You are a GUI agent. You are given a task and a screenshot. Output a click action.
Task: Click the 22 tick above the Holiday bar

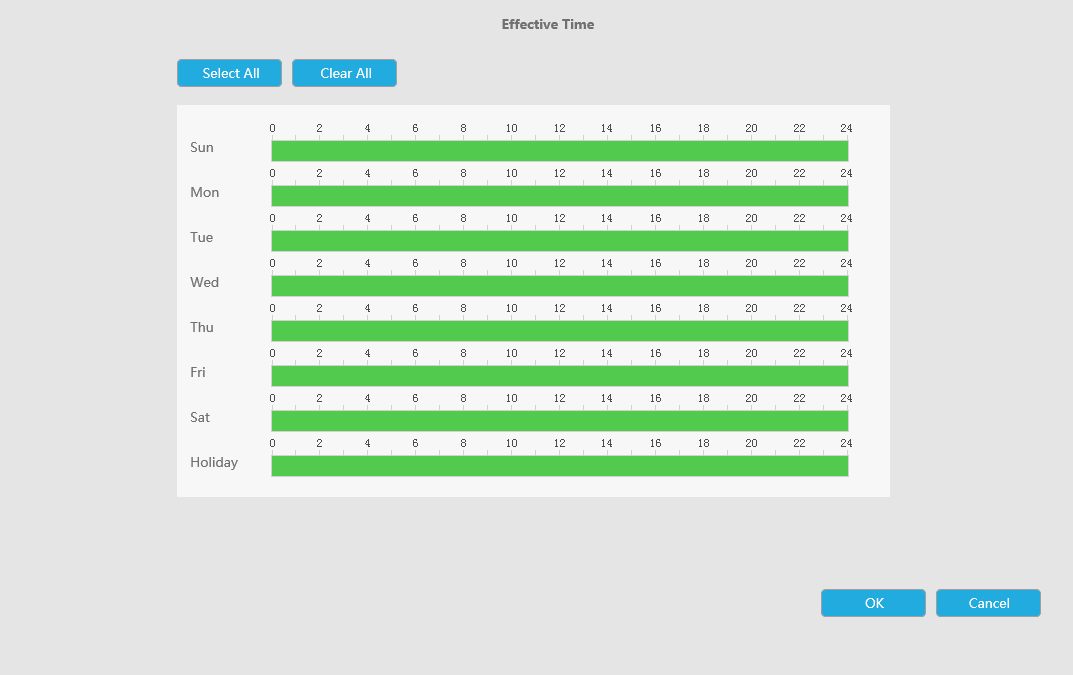799,443
